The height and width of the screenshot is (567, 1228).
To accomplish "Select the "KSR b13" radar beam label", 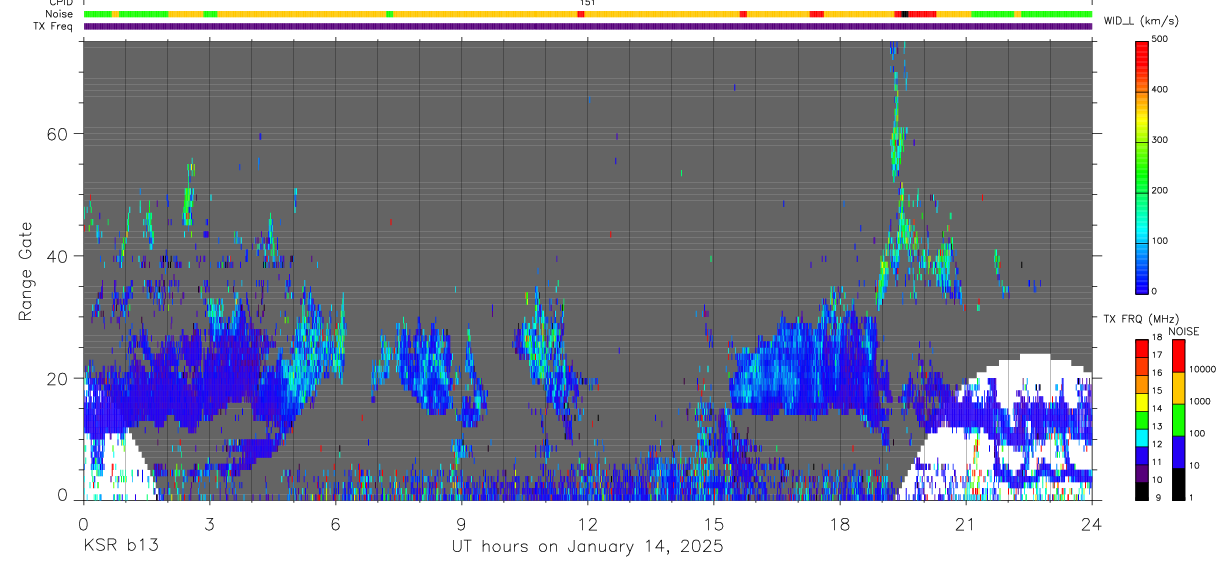I will tap(120, 547).
